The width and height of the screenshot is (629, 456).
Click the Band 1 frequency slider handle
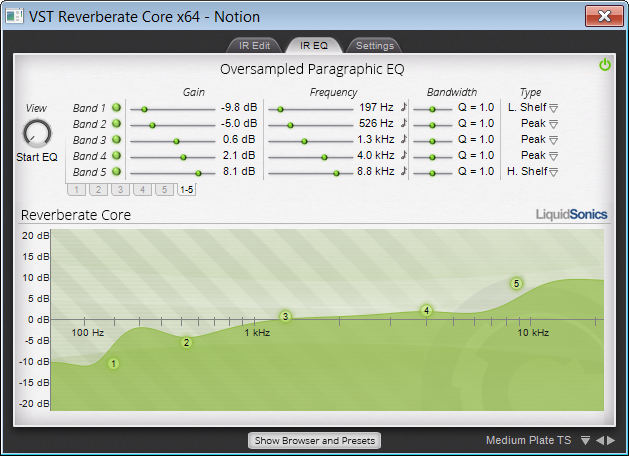[281, 109]
